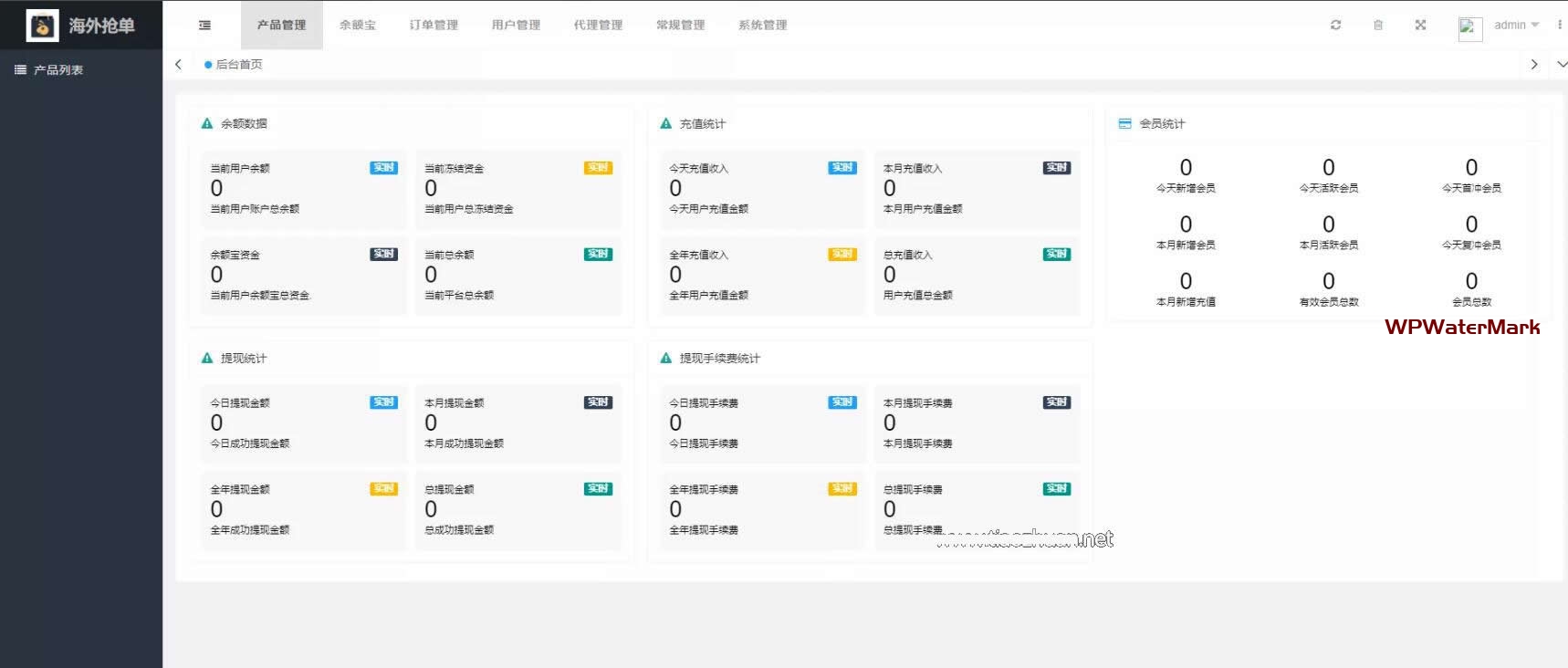Click the admin avatar image

1469,27
